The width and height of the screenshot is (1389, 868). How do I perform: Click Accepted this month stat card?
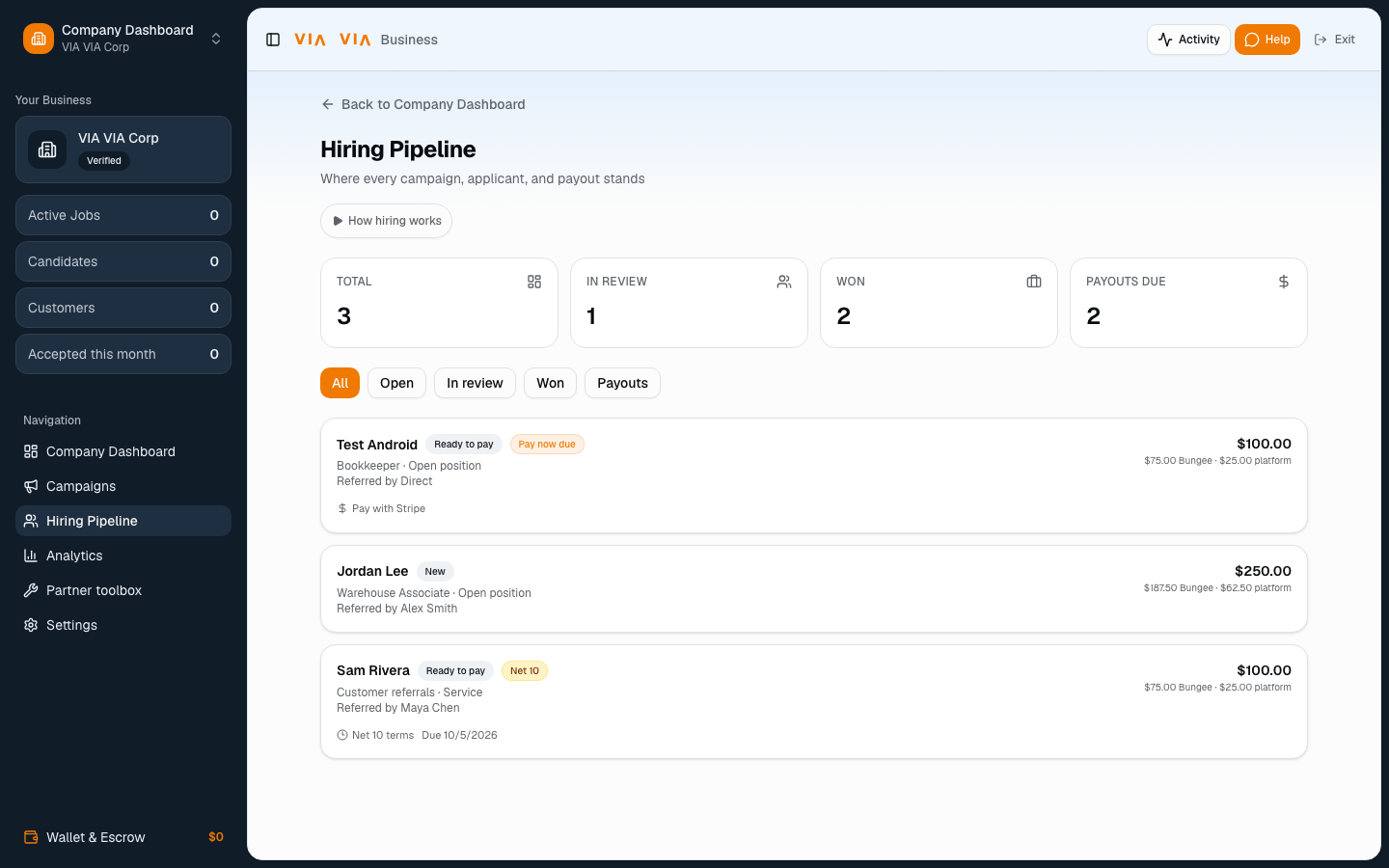point(123,354)
